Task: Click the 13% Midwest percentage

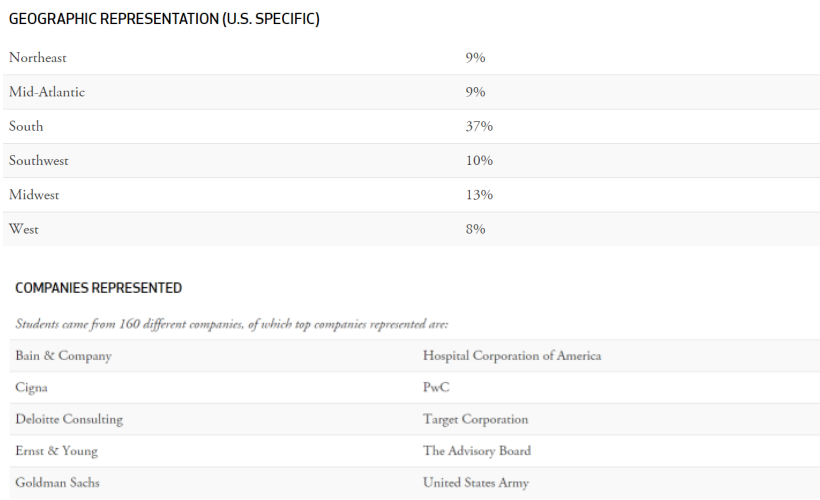Action: coord(479,195)
